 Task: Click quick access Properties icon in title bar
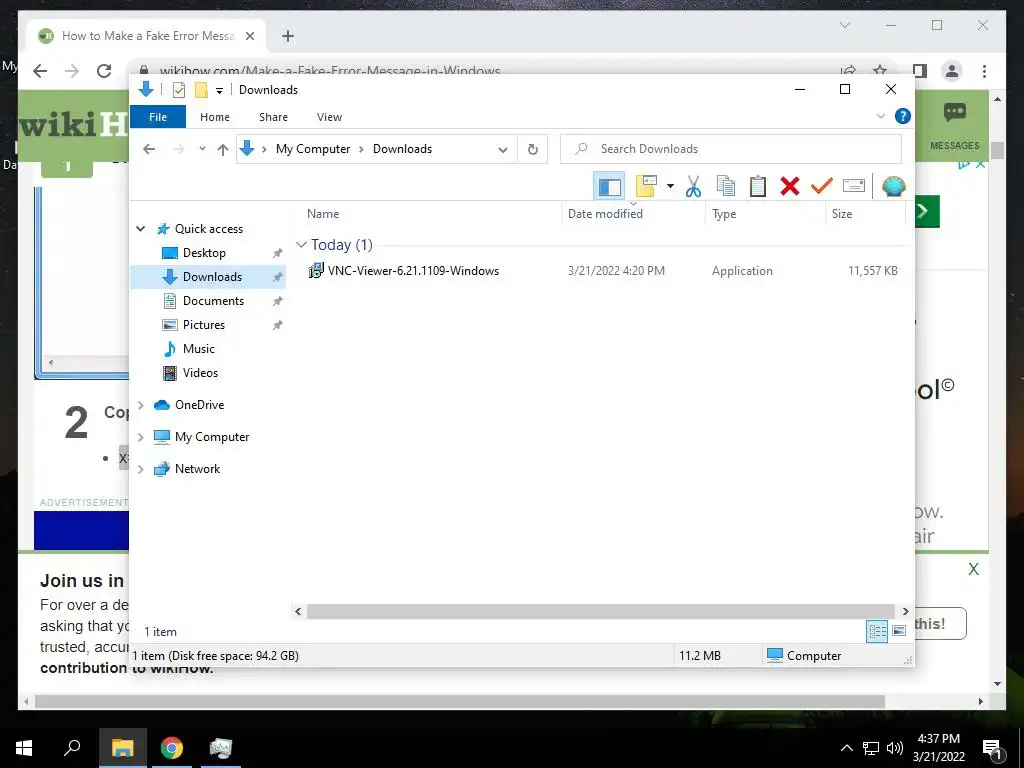[x=178, y=90]
